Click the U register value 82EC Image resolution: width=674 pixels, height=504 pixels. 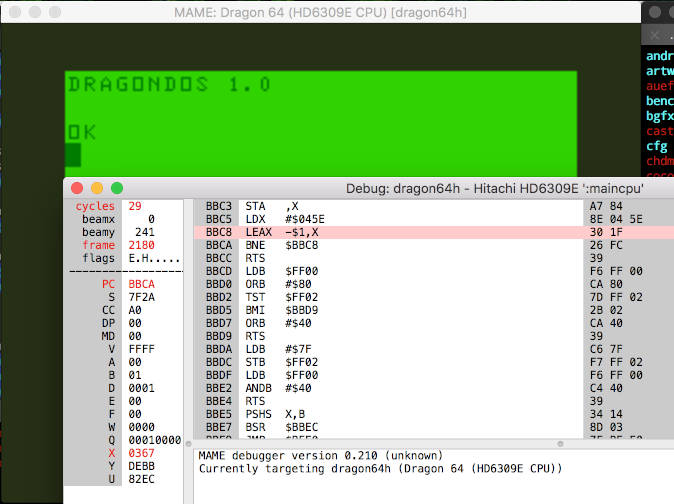point(141,479)
